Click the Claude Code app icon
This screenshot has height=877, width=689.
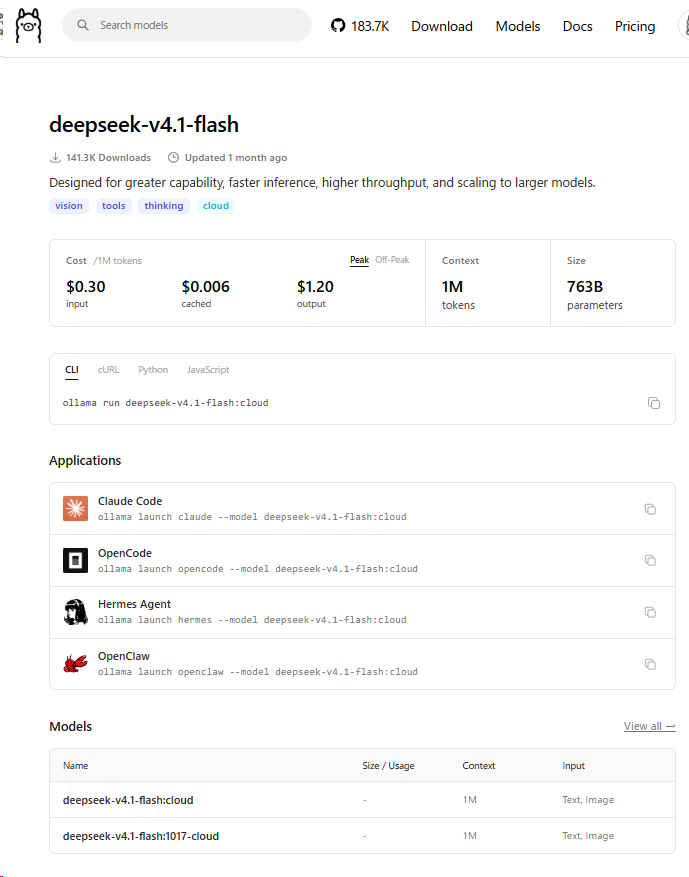point(75,508)
